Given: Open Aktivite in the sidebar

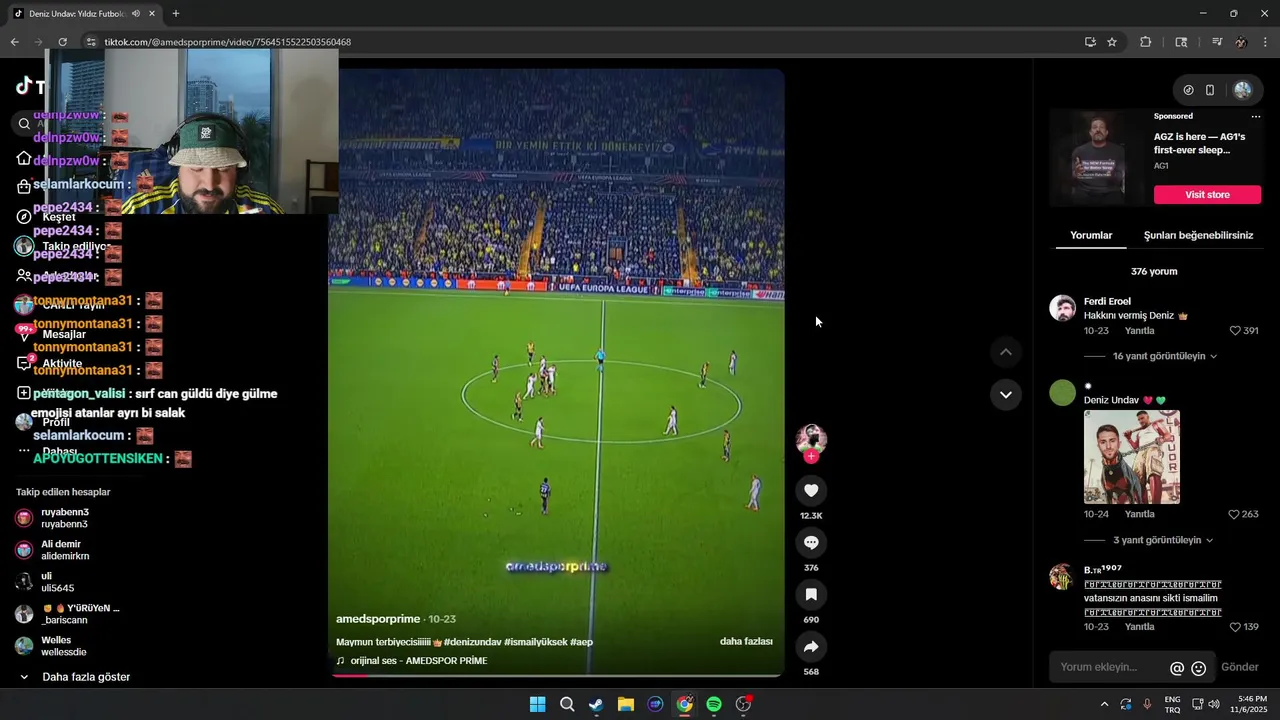Looking at the screenshot, I should tap(62, 364).
